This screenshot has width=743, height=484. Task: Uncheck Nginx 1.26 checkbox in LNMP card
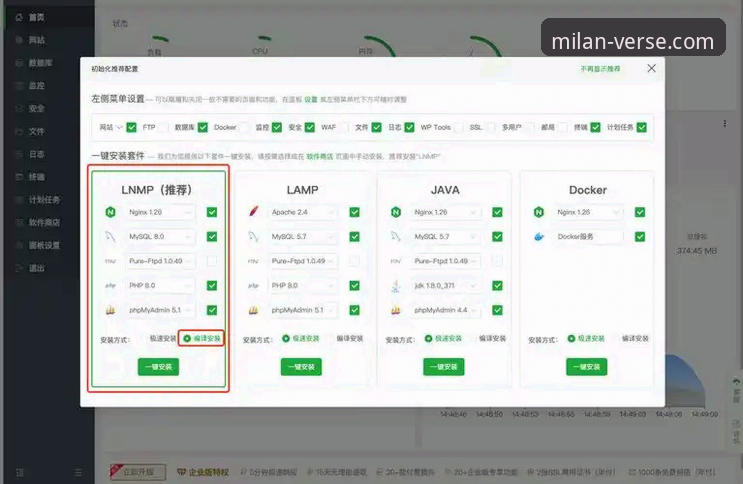[212, 212]
